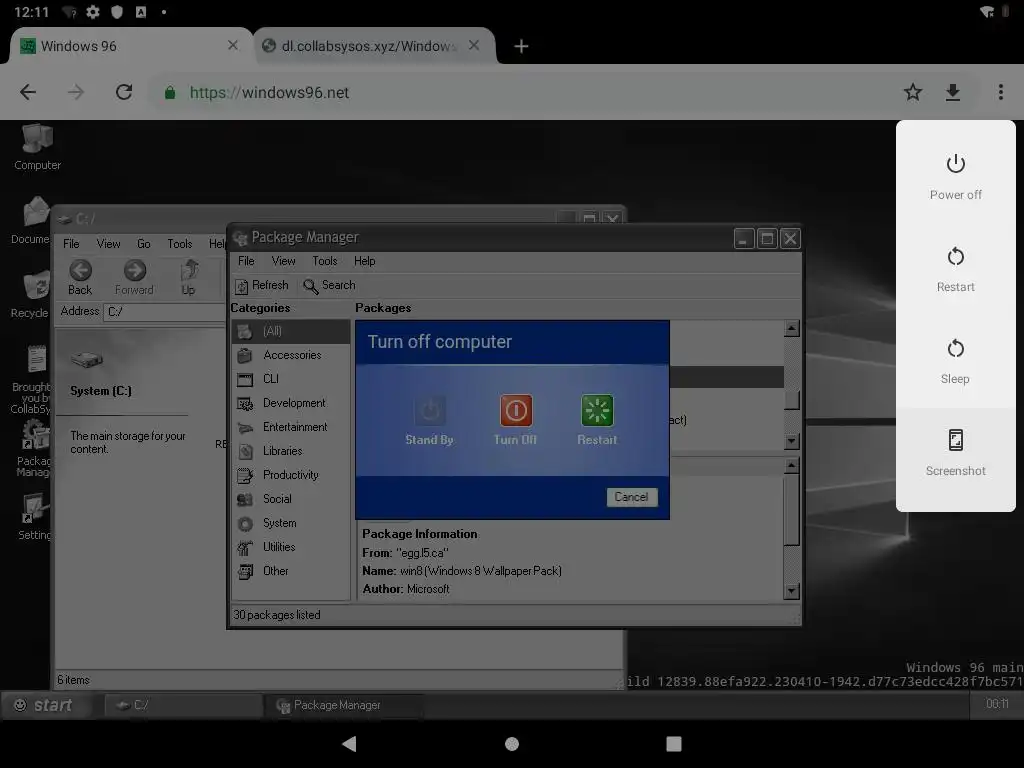Open the Computer desktop icon
1024x768 pixels.
pos(37,148)
